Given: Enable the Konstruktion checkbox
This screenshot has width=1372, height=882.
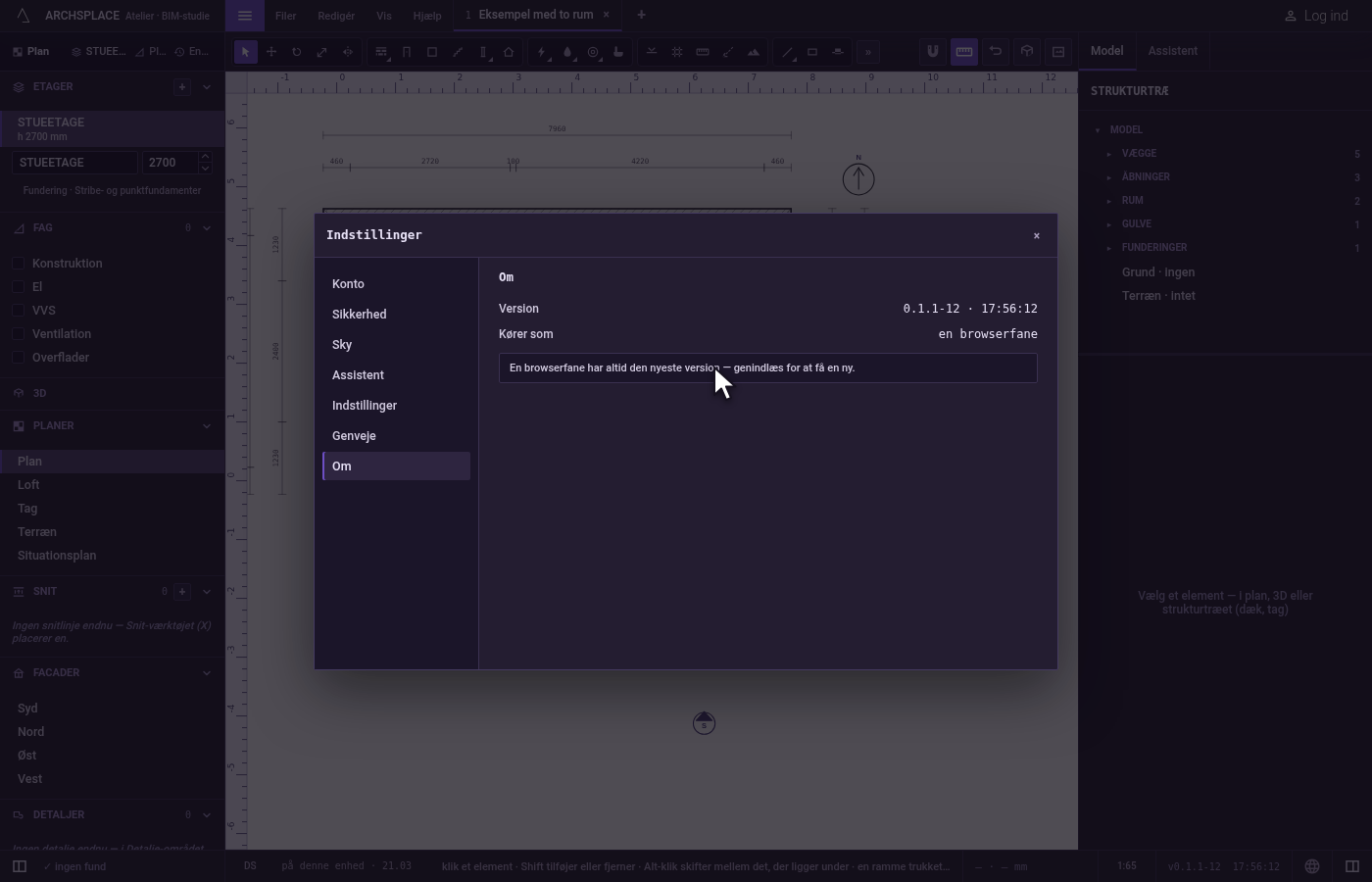Looking at the screenshot, I should pos(19,264).
